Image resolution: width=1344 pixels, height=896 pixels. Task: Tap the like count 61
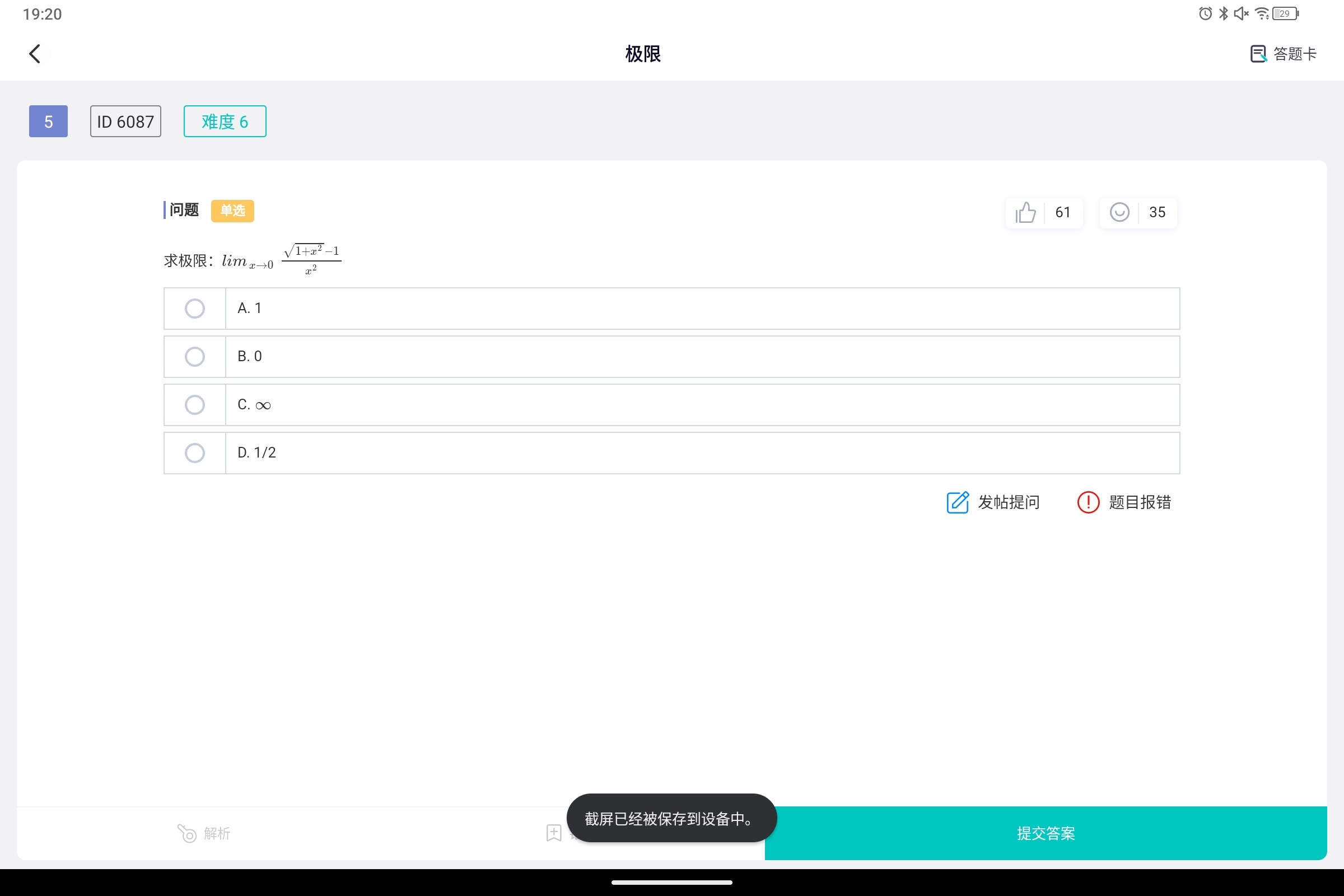point(1062,213)
